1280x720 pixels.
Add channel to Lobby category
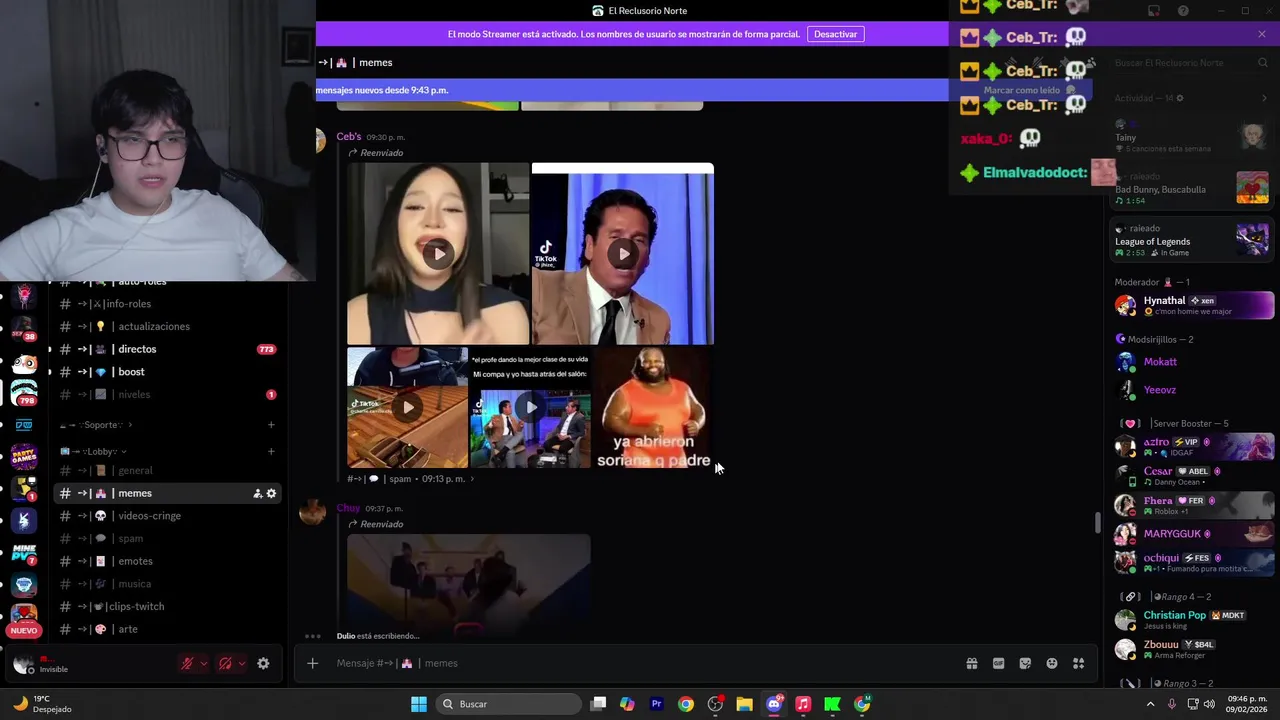coord(271,451)
